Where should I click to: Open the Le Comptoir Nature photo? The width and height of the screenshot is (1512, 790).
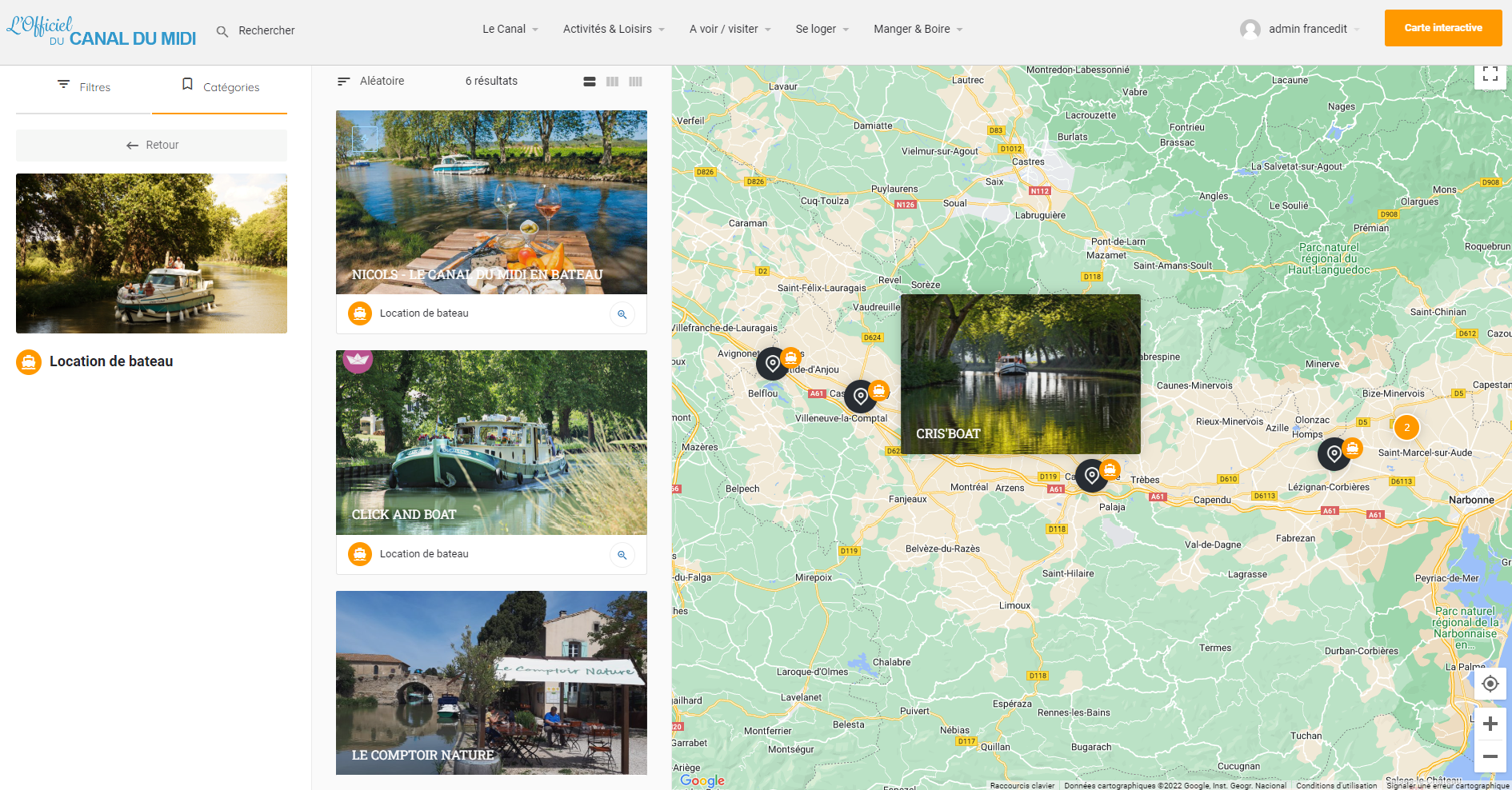(x=491, y=683)
